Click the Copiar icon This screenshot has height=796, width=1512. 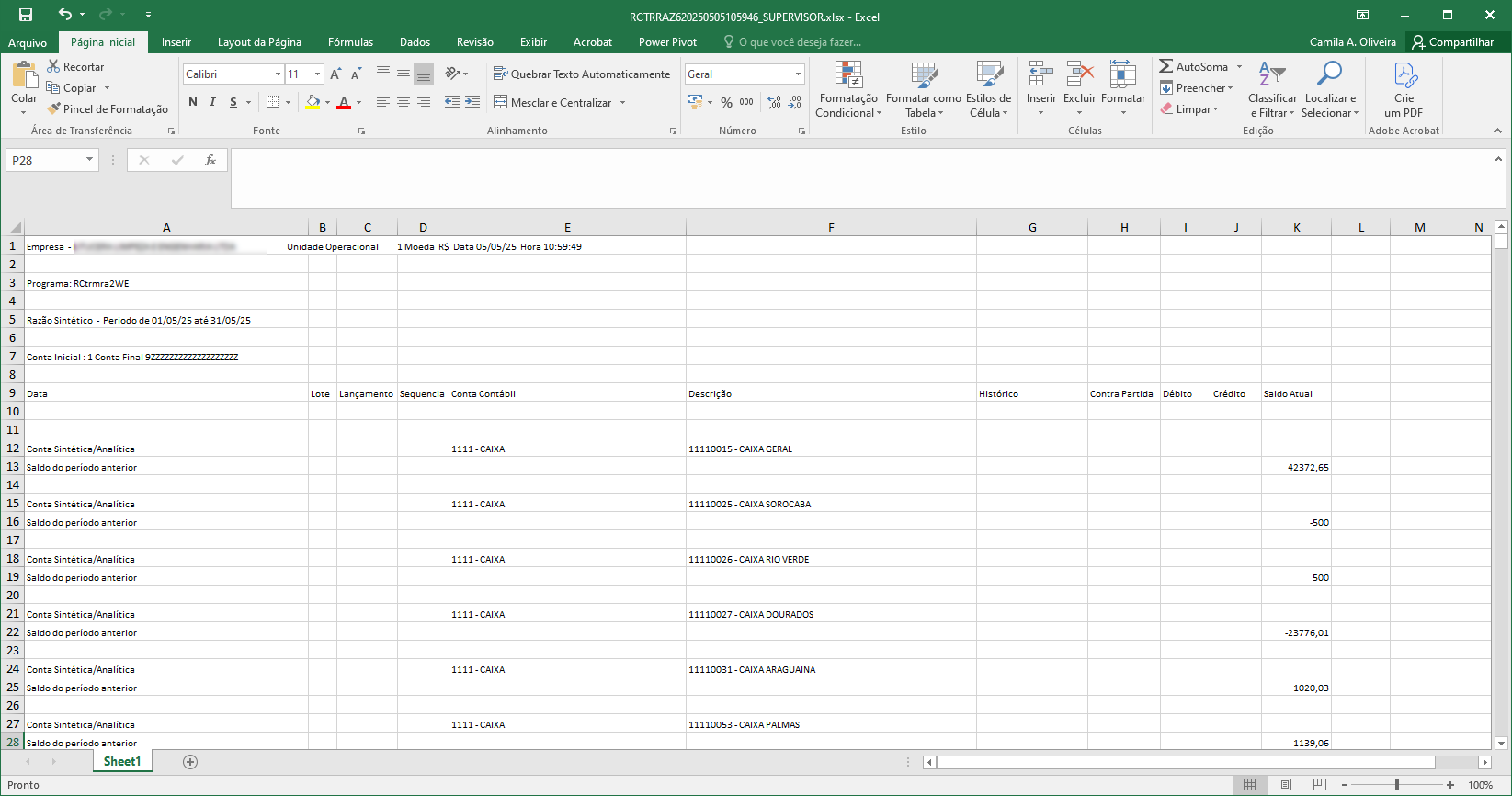pos(53,87)
